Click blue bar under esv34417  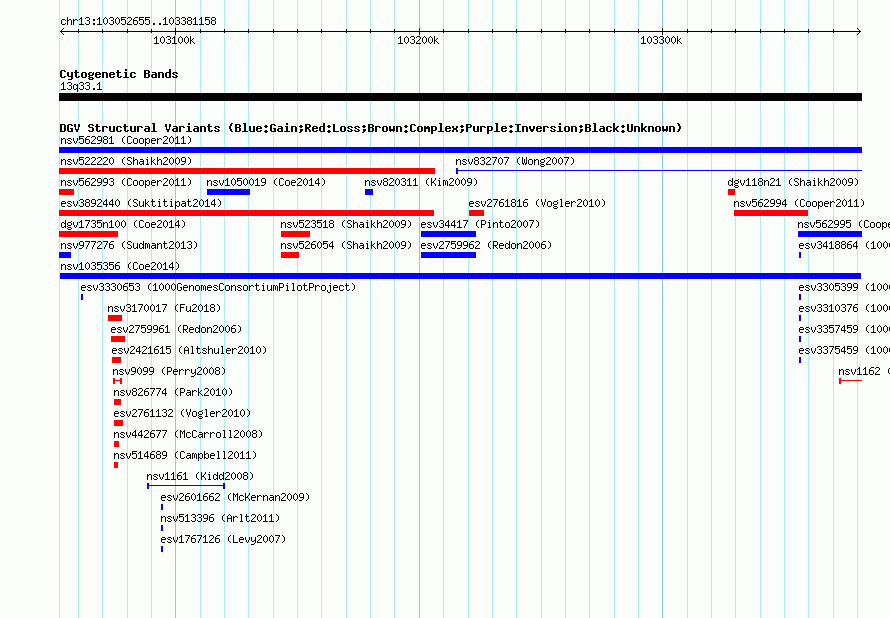point(448,234)
